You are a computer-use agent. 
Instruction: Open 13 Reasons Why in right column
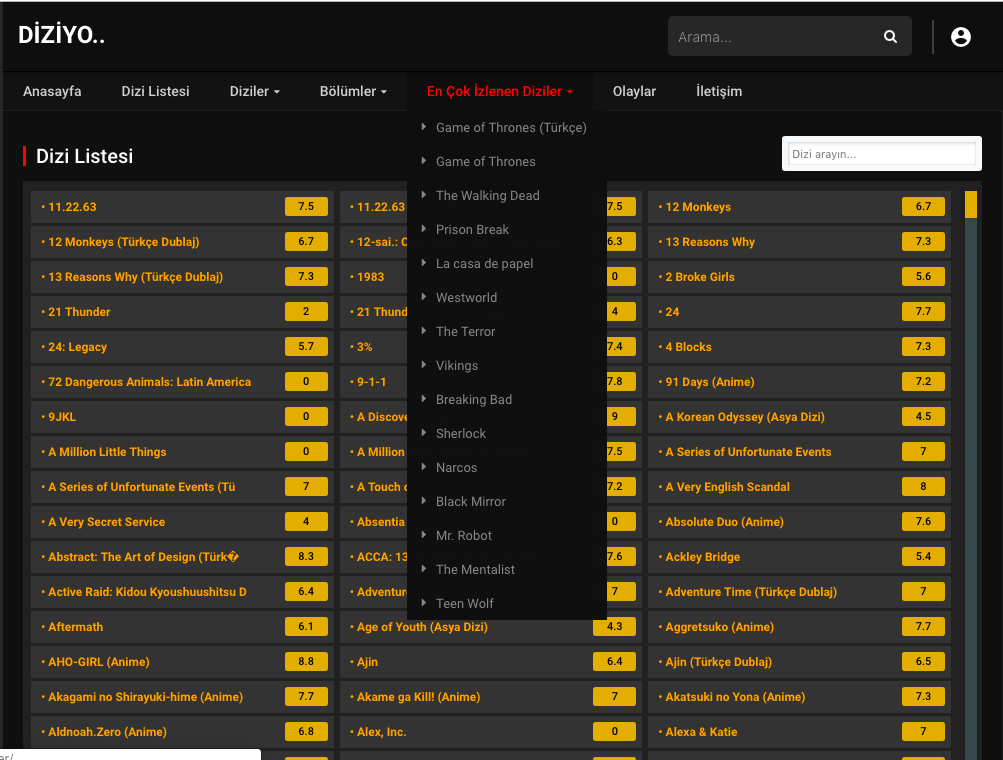tap(710, 242)
